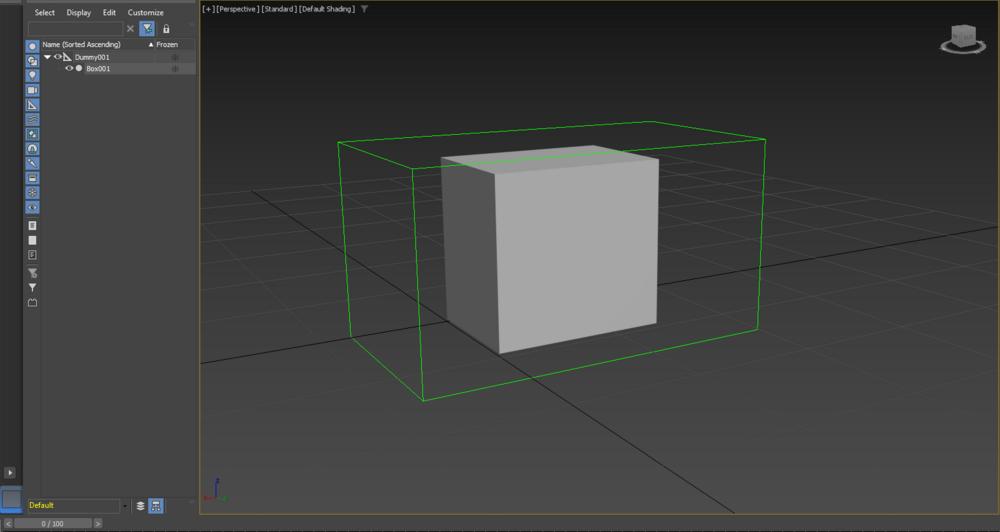Toggle the highlighted filter button beside search
Screen dimensions: 1000x532
coord(147,29)
